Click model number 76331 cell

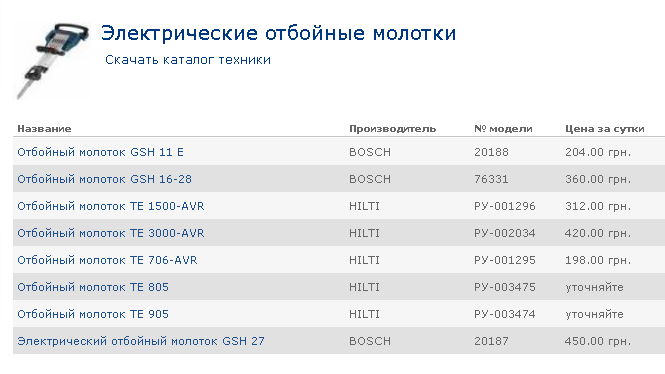point(491,179)
